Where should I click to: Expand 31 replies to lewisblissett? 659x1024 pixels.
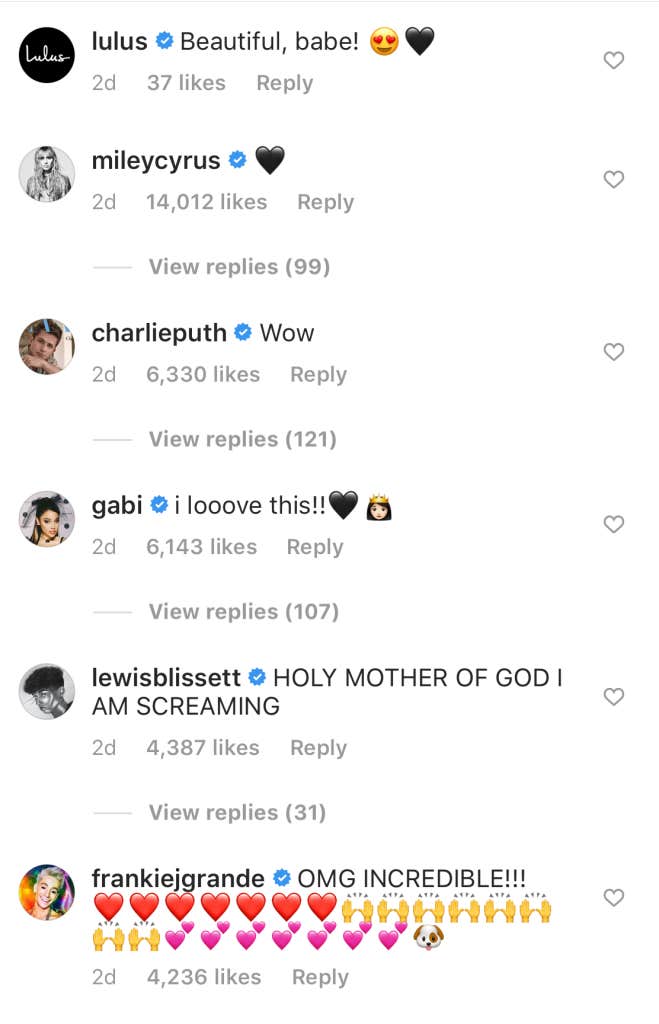tap(237, 812)
